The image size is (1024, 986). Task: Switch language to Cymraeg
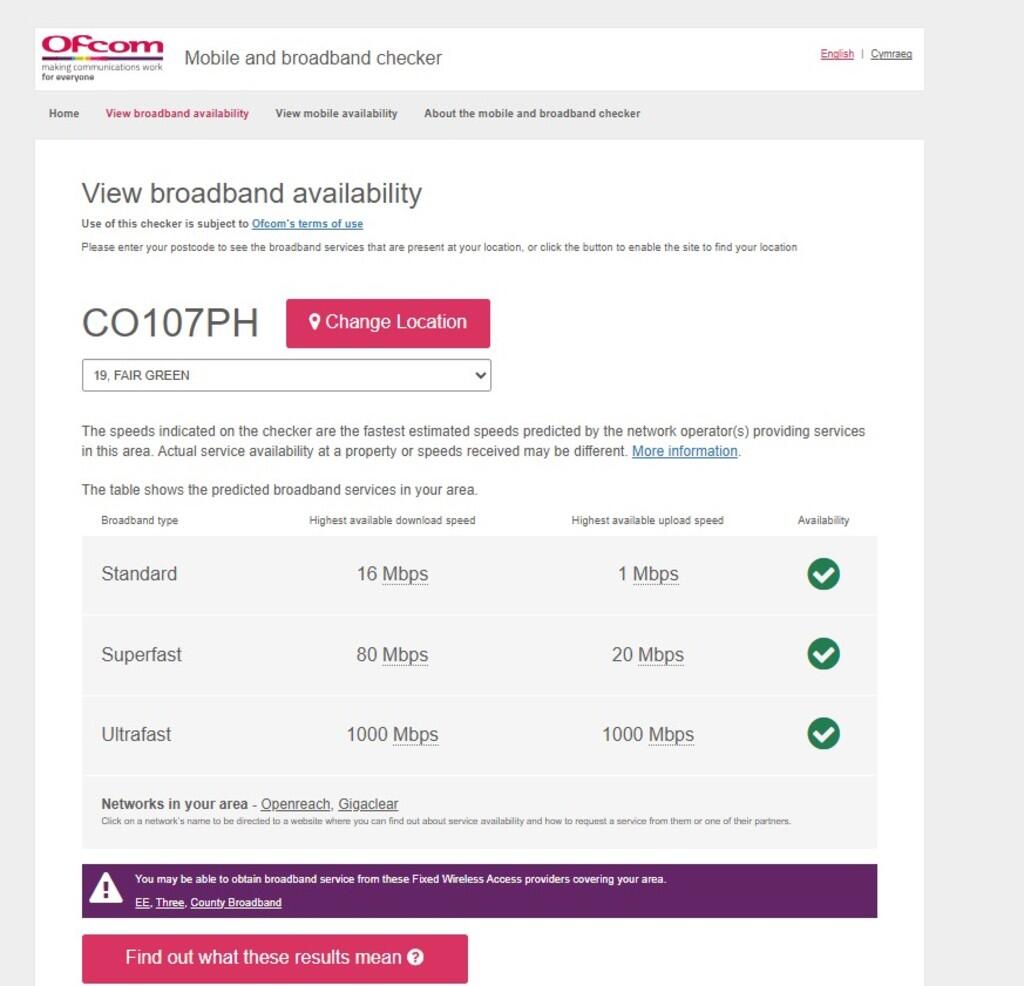pos(891,54)
